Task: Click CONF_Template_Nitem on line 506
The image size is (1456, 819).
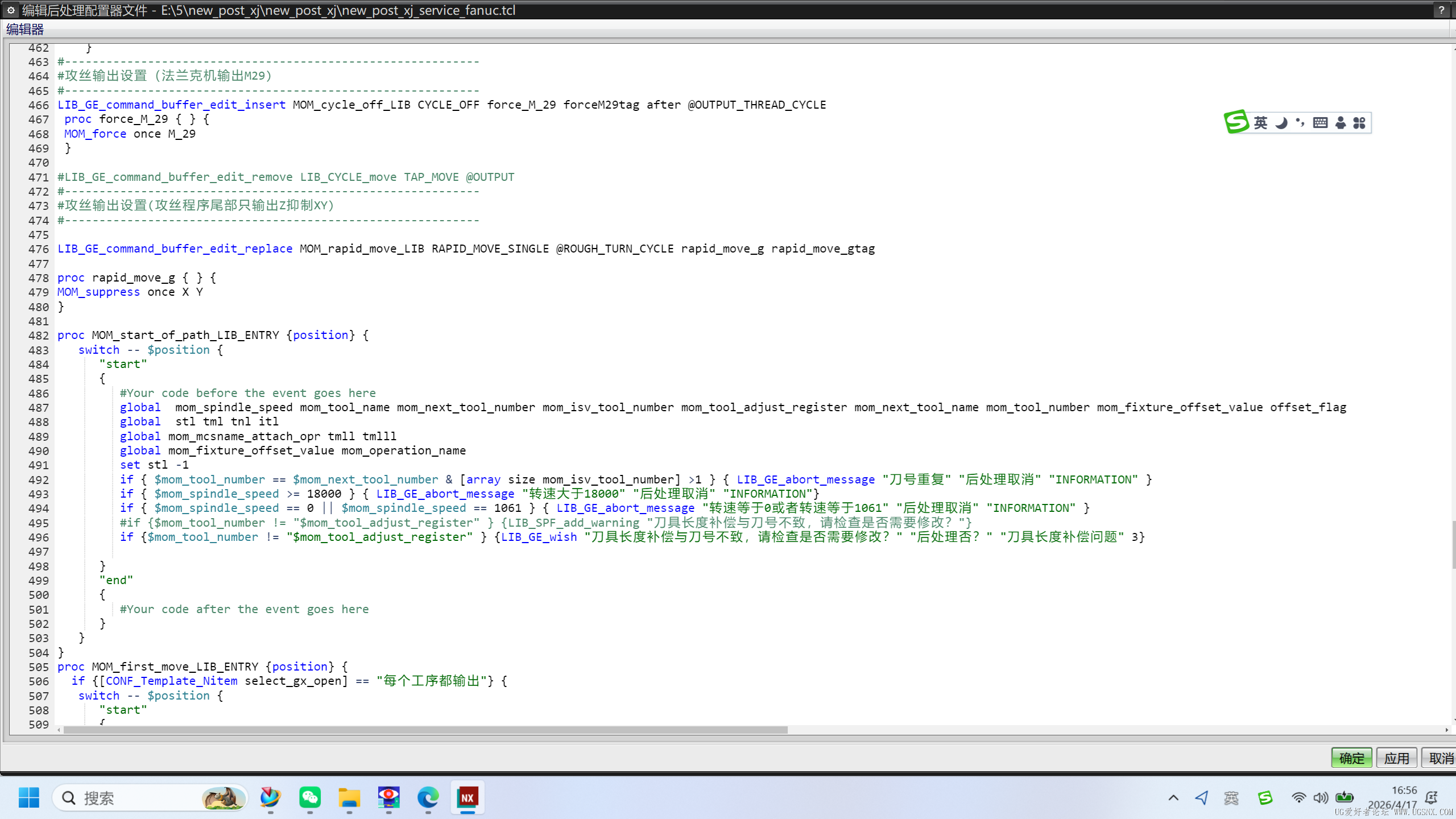Action: tap(172, 681)
